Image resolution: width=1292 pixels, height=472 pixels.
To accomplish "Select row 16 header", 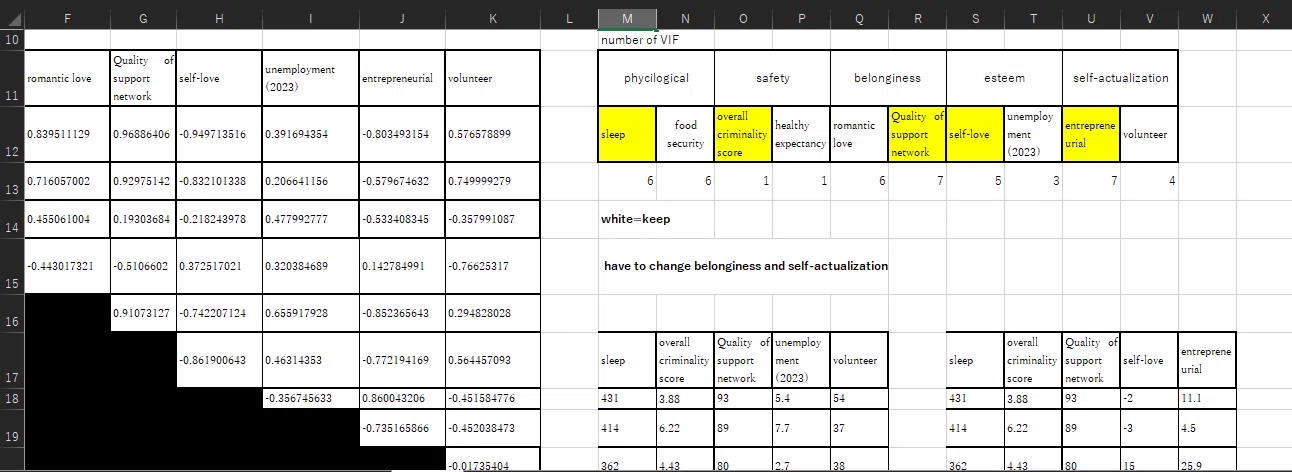I will click(x=11, y=313).
